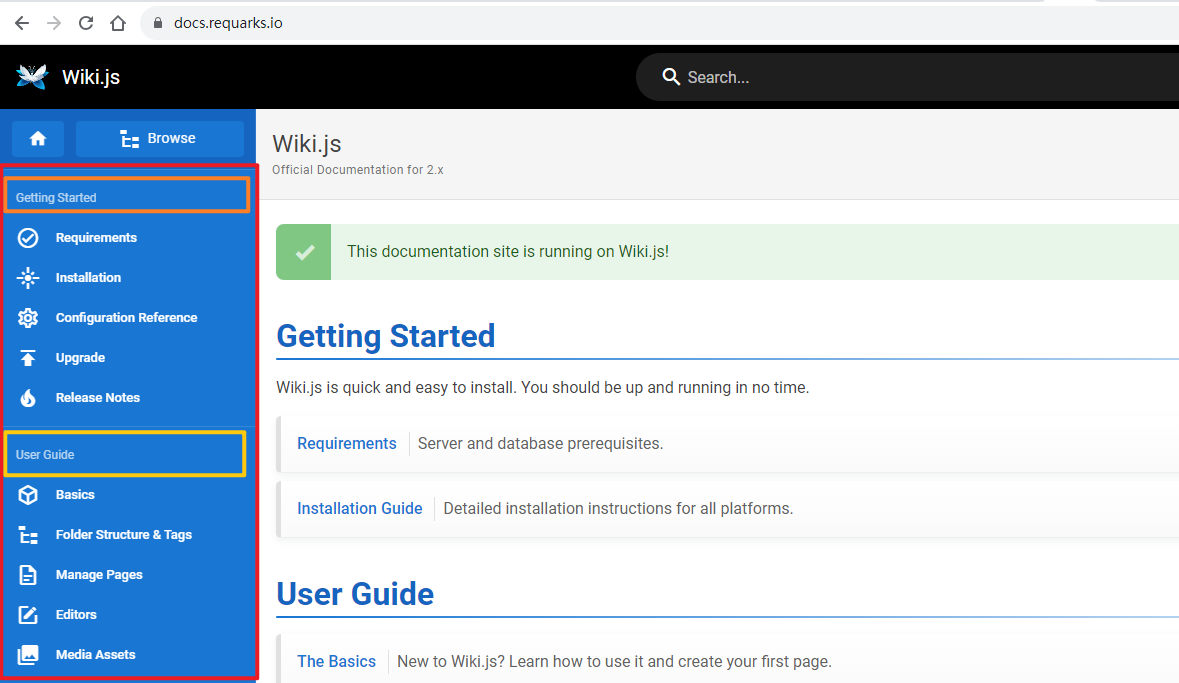Click the magnifier search icon
Screen dimensions: 1179x683
coord(671,76)
